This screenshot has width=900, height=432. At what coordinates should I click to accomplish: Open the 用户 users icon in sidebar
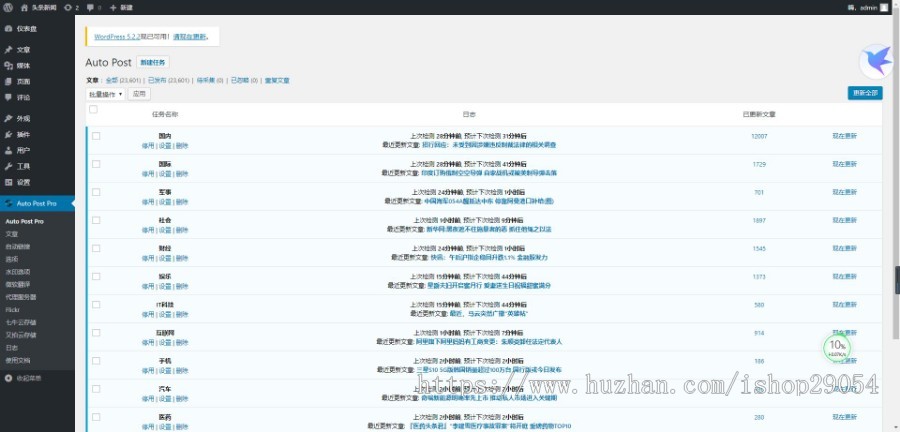click(x=8, y=151)
